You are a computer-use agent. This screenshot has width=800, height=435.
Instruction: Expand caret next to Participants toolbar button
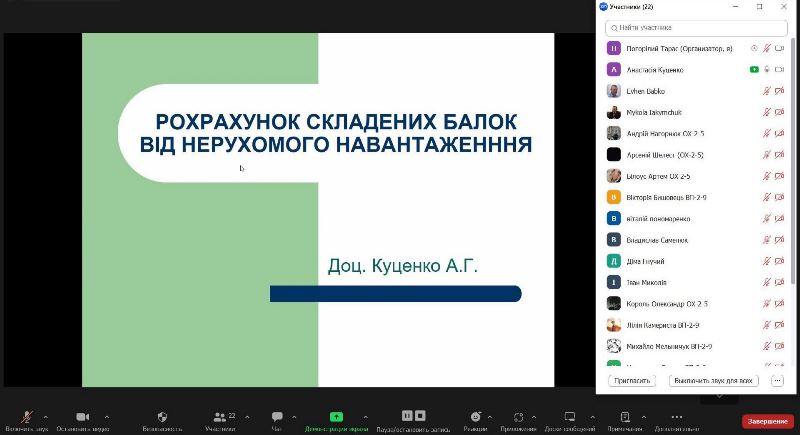coord(247,417)
